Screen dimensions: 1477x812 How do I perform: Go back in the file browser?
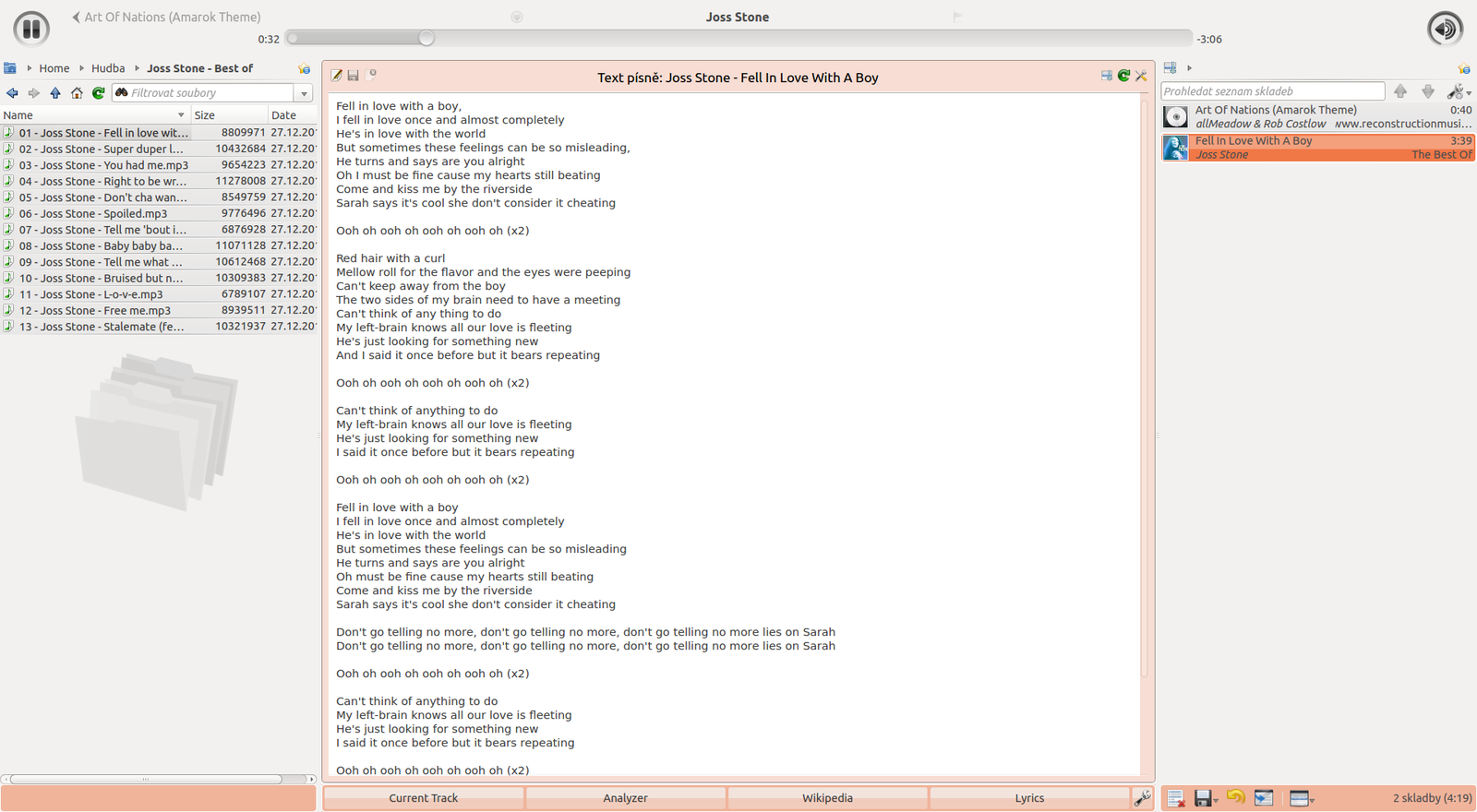(x=12, y=93)
